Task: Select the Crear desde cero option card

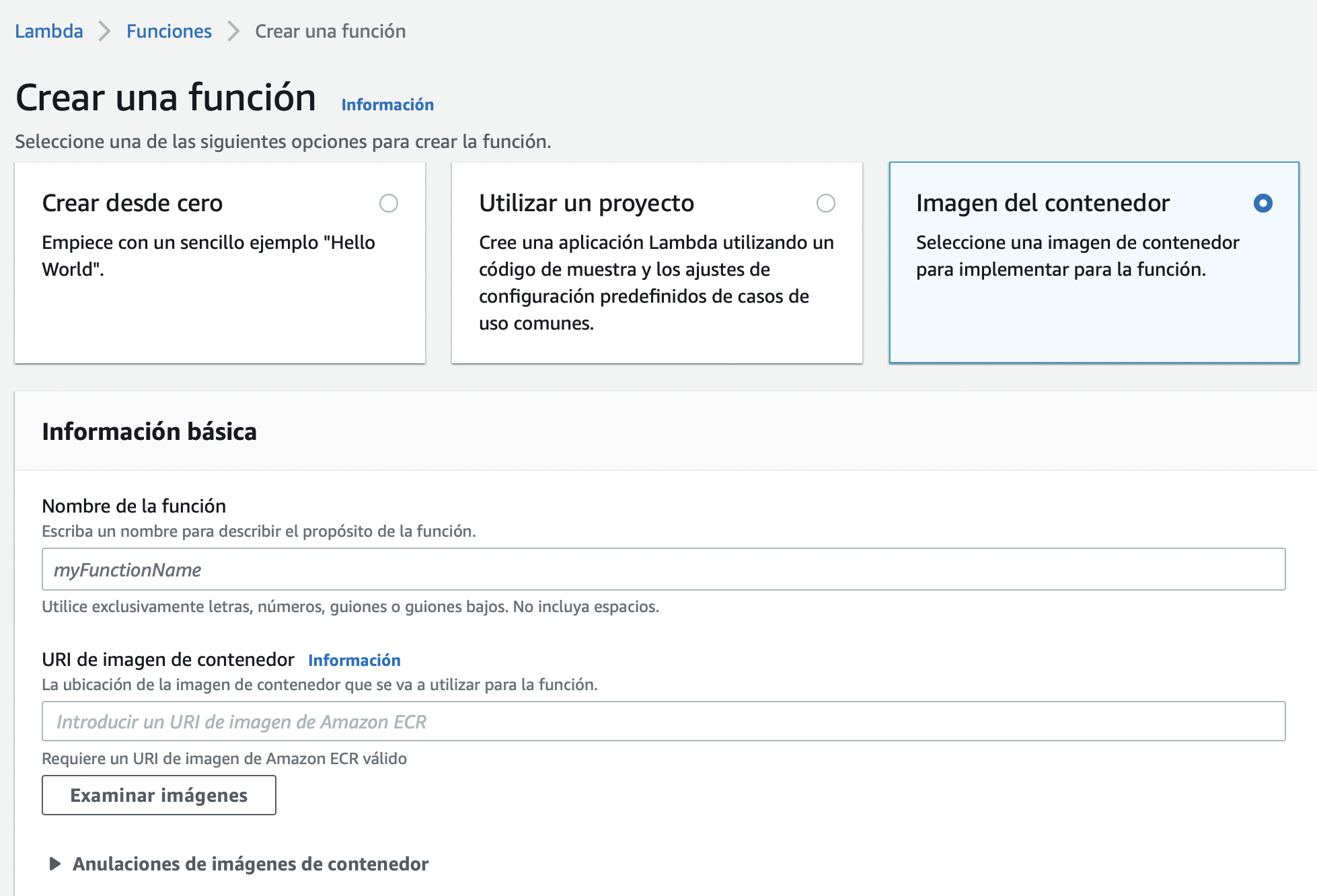Action: (220, 262)
